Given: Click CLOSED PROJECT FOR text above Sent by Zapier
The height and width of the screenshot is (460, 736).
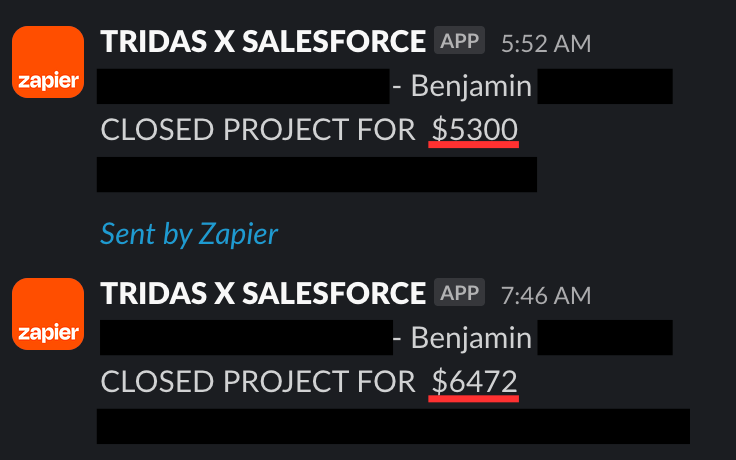Looking at the screenshot, I should [258, 130].
